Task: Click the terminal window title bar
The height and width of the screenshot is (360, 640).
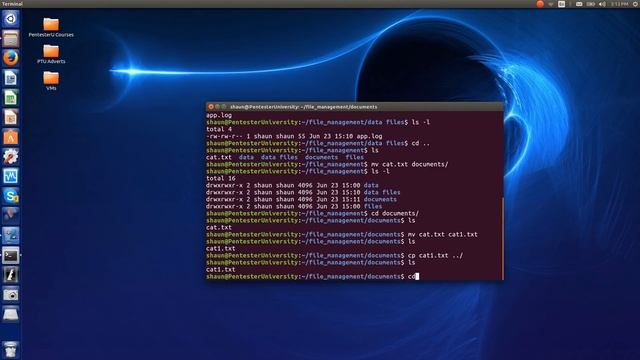Action: (x=355, y=107)
